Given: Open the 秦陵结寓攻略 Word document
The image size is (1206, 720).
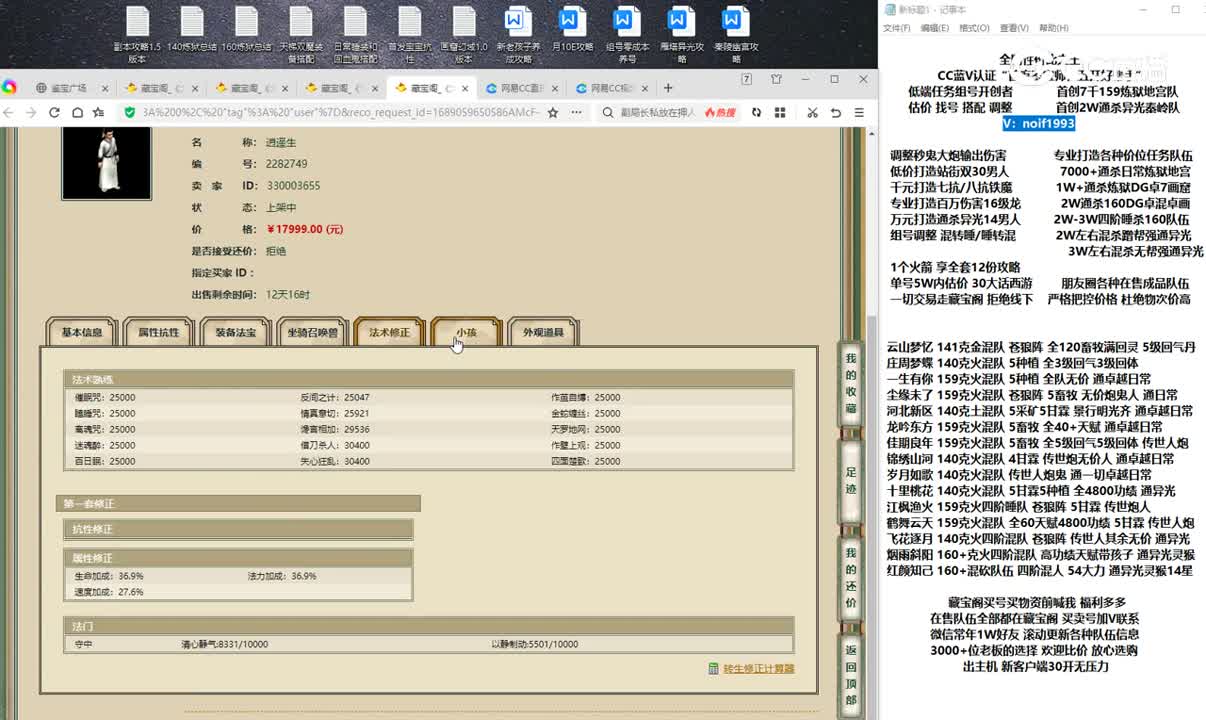Looking at the screenshot, I should [735, 34].
